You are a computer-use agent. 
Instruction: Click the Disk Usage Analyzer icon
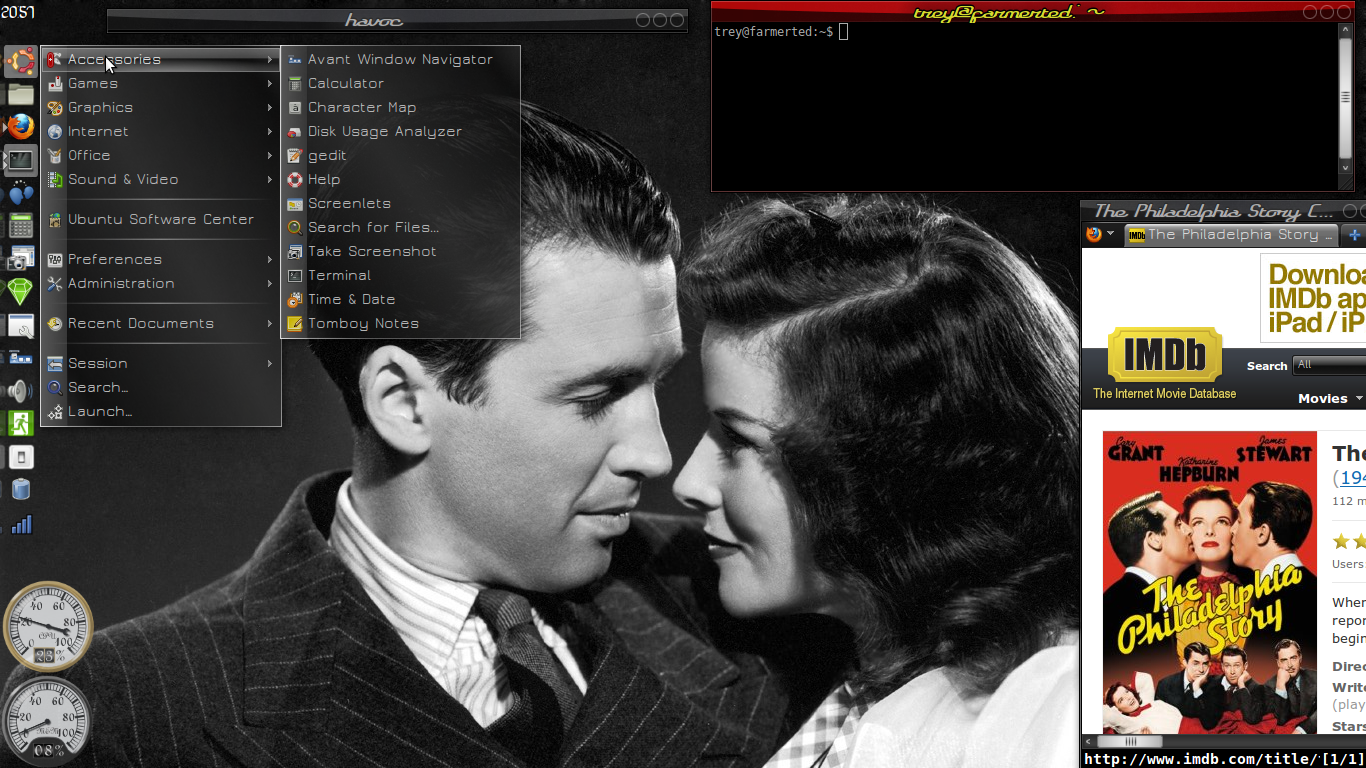point(294,132)
